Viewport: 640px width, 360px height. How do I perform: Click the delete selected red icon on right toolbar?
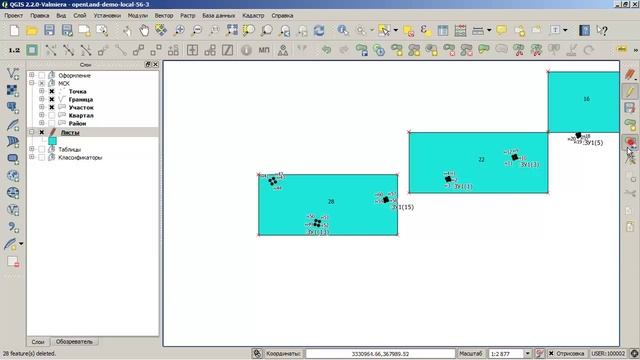(630, 142)
